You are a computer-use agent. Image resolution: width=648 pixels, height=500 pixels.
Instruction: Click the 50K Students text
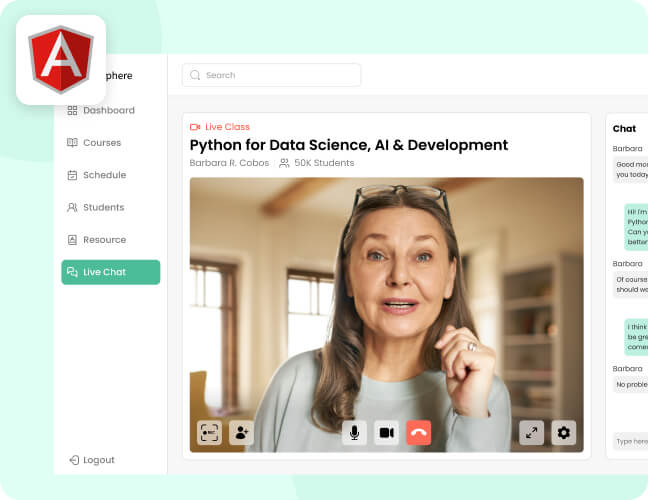pyautogui.click(x=324, y=163)
